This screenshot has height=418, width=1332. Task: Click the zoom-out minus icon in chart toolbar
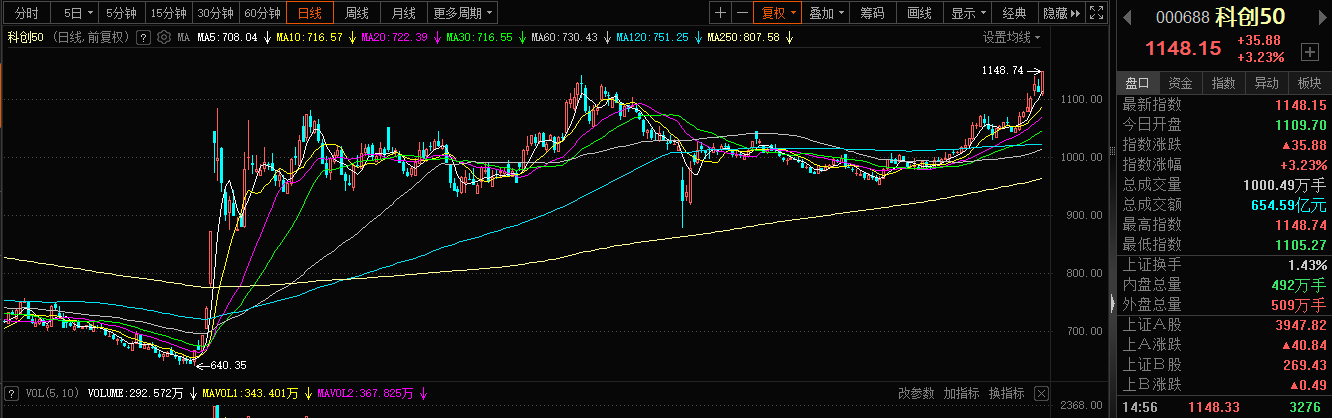pyautogui.click(x=742, y=13)
